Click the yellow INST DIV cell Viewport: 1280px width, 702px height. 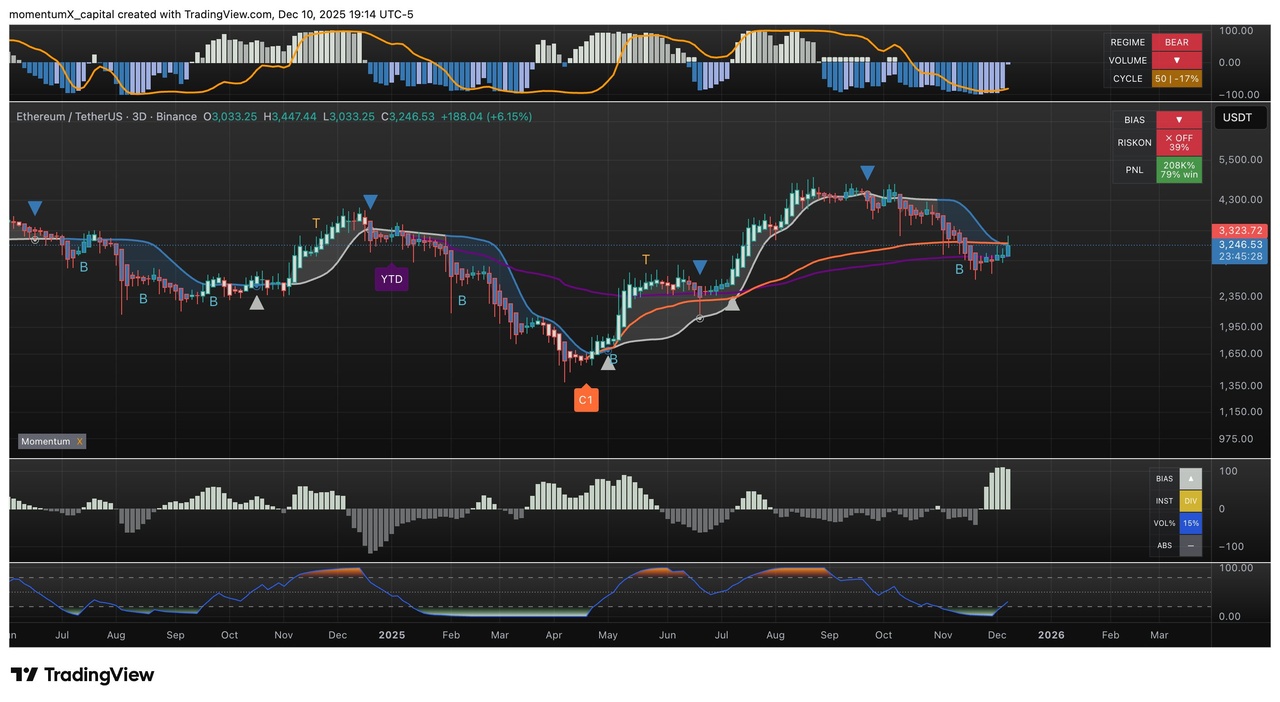[x=1190, y=501]
